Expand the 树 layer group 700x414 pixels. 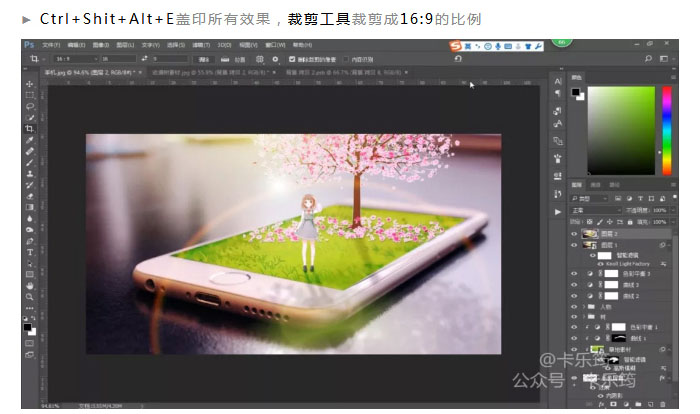point(584,317)
